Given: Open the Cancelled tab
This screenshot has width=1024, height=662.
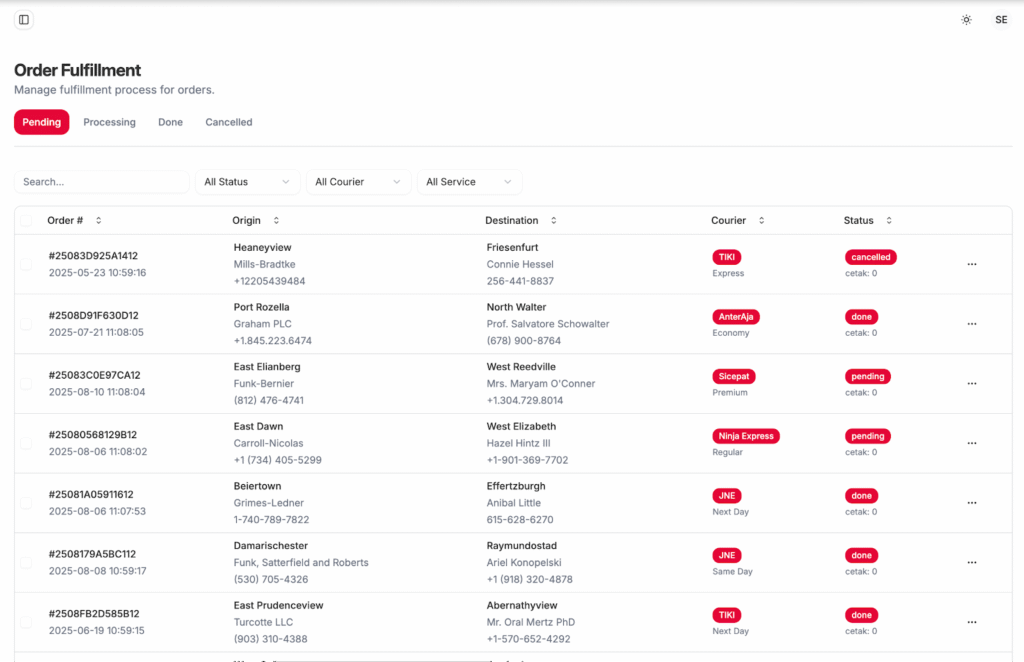Looking at the screenshot, I should 229,122.
